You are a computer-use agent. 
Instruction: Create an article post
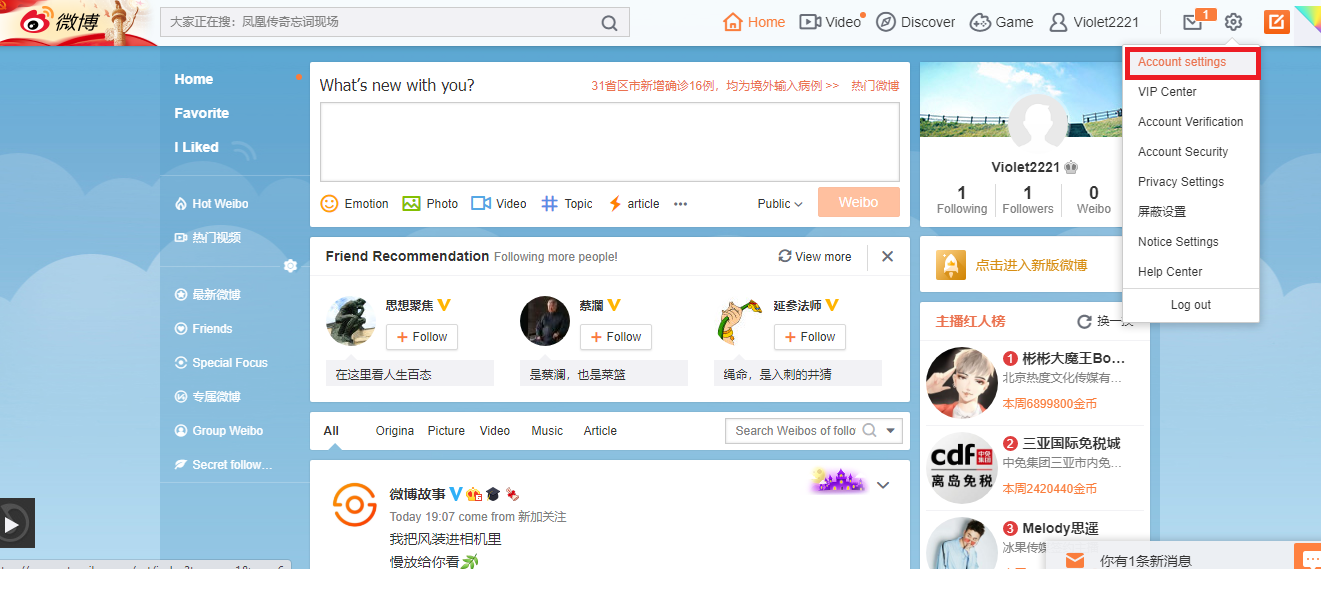[x=634, y=203]
